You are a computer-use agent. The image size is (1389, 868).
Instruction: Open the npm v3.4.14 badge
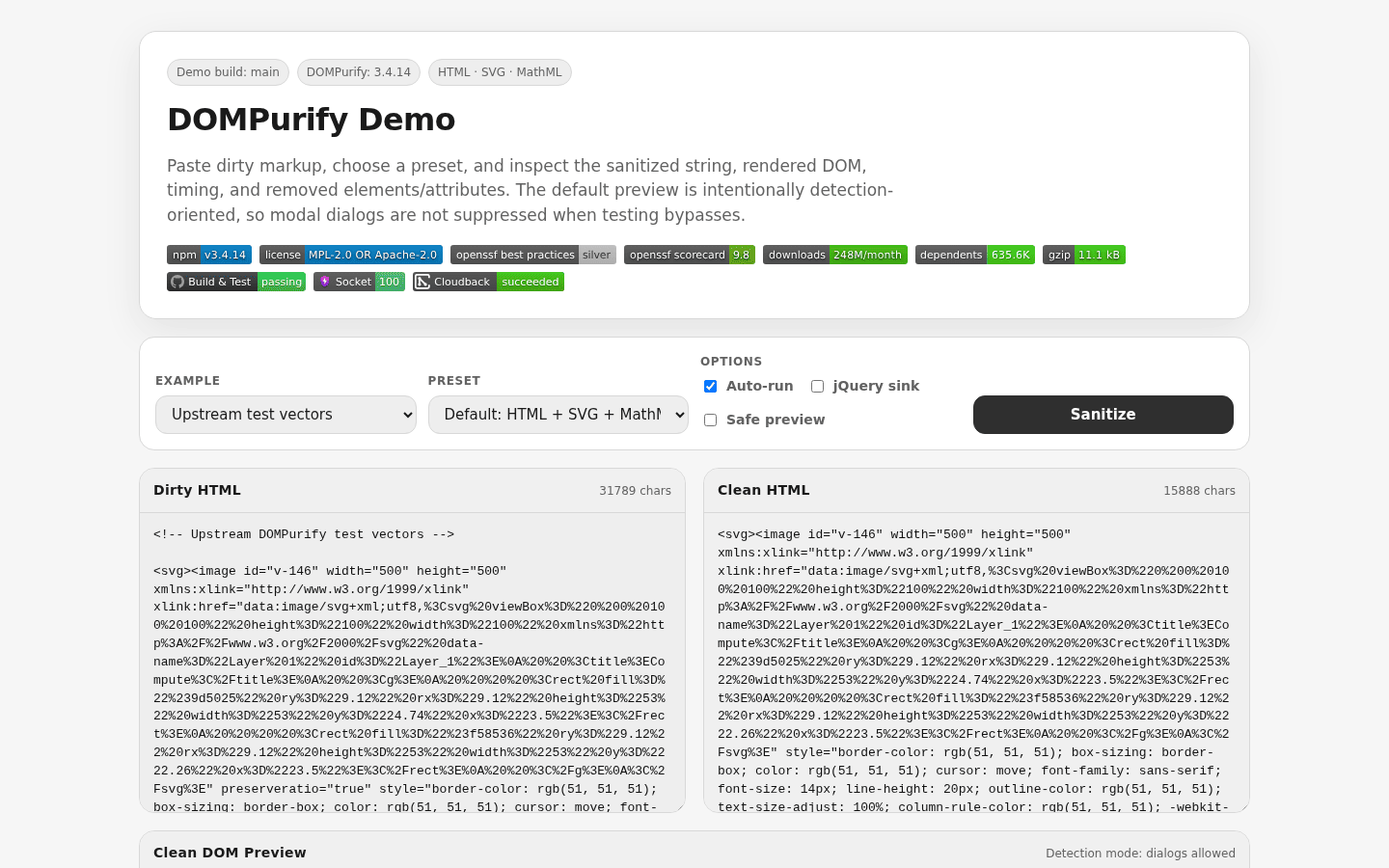(x=209, y=255)
